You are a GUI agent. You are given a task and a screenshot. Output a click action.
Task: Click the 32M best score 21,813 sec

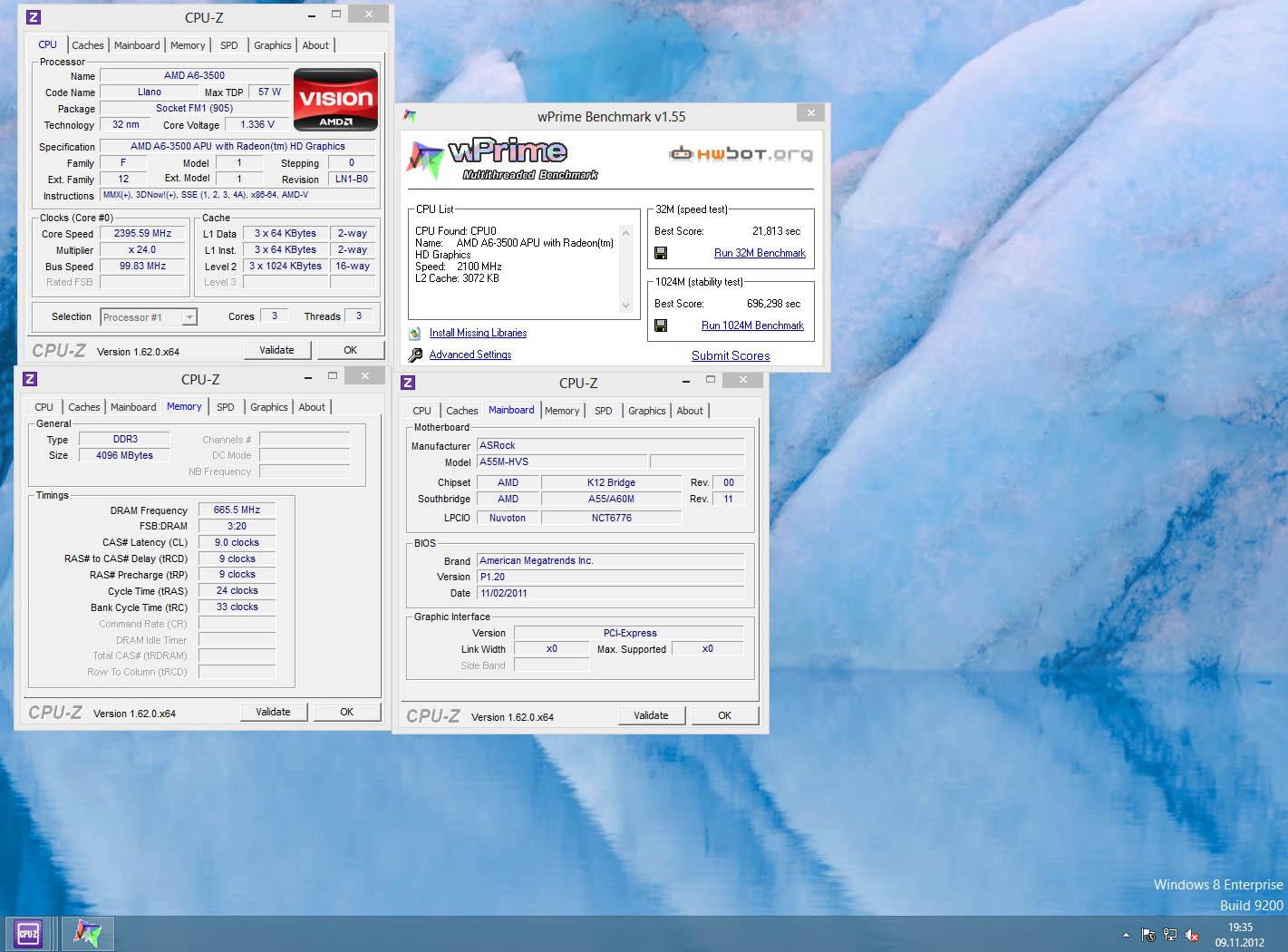[x=777, y=231]
